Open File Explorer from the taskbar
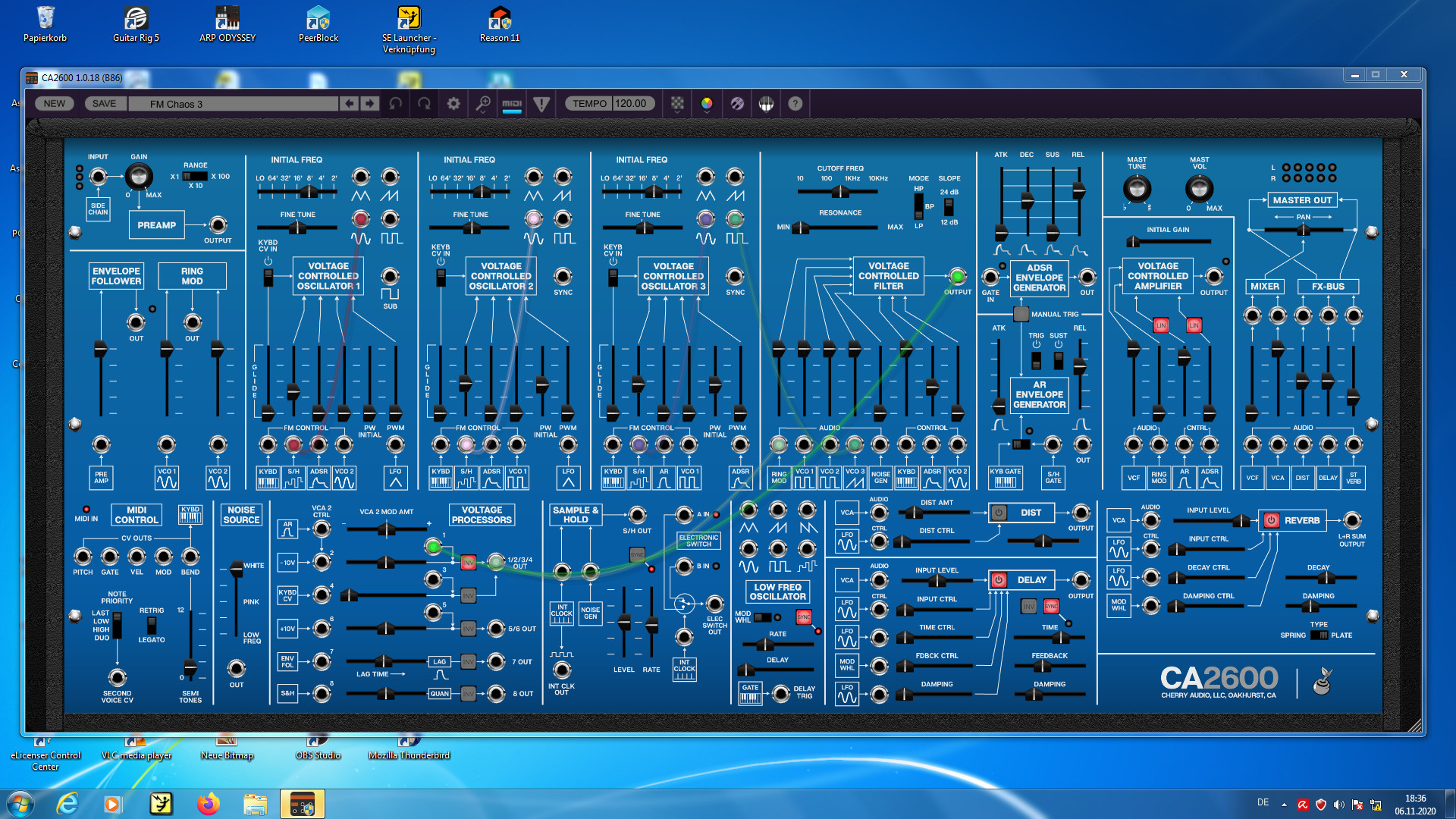Screen dimensions: 1456x819 256,804
